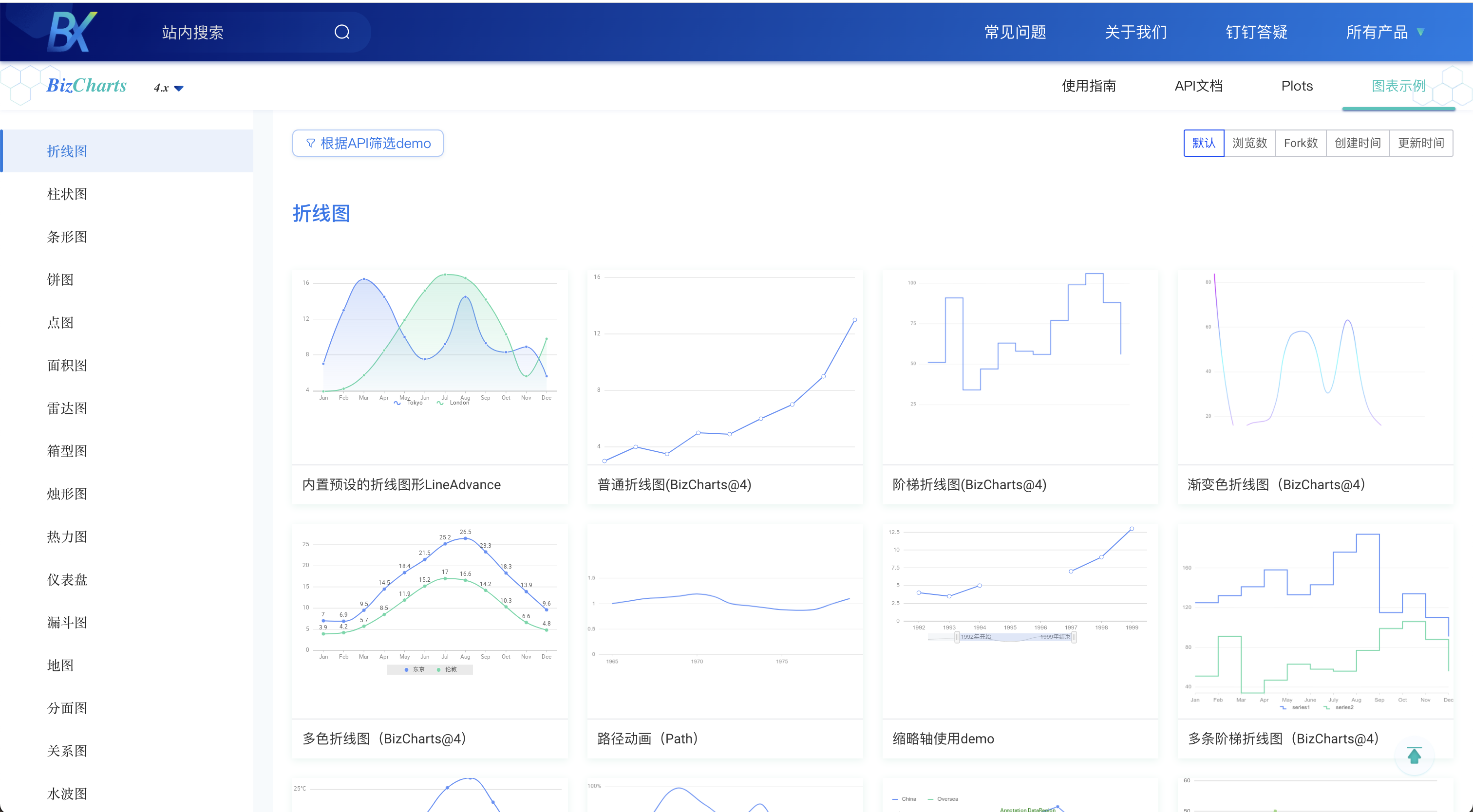The image size is (1473, 812).
Task: Click the 普通折线图(BizCharts@4) title link
Action: tap(674, 484)
